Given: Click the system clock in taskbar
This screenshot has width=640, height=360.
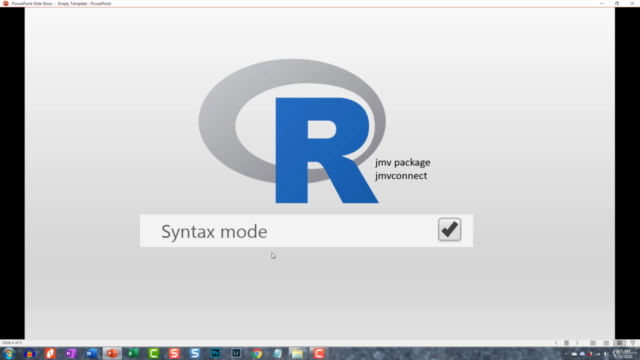Looking at the screenshot, I should [x=623, y=354].
